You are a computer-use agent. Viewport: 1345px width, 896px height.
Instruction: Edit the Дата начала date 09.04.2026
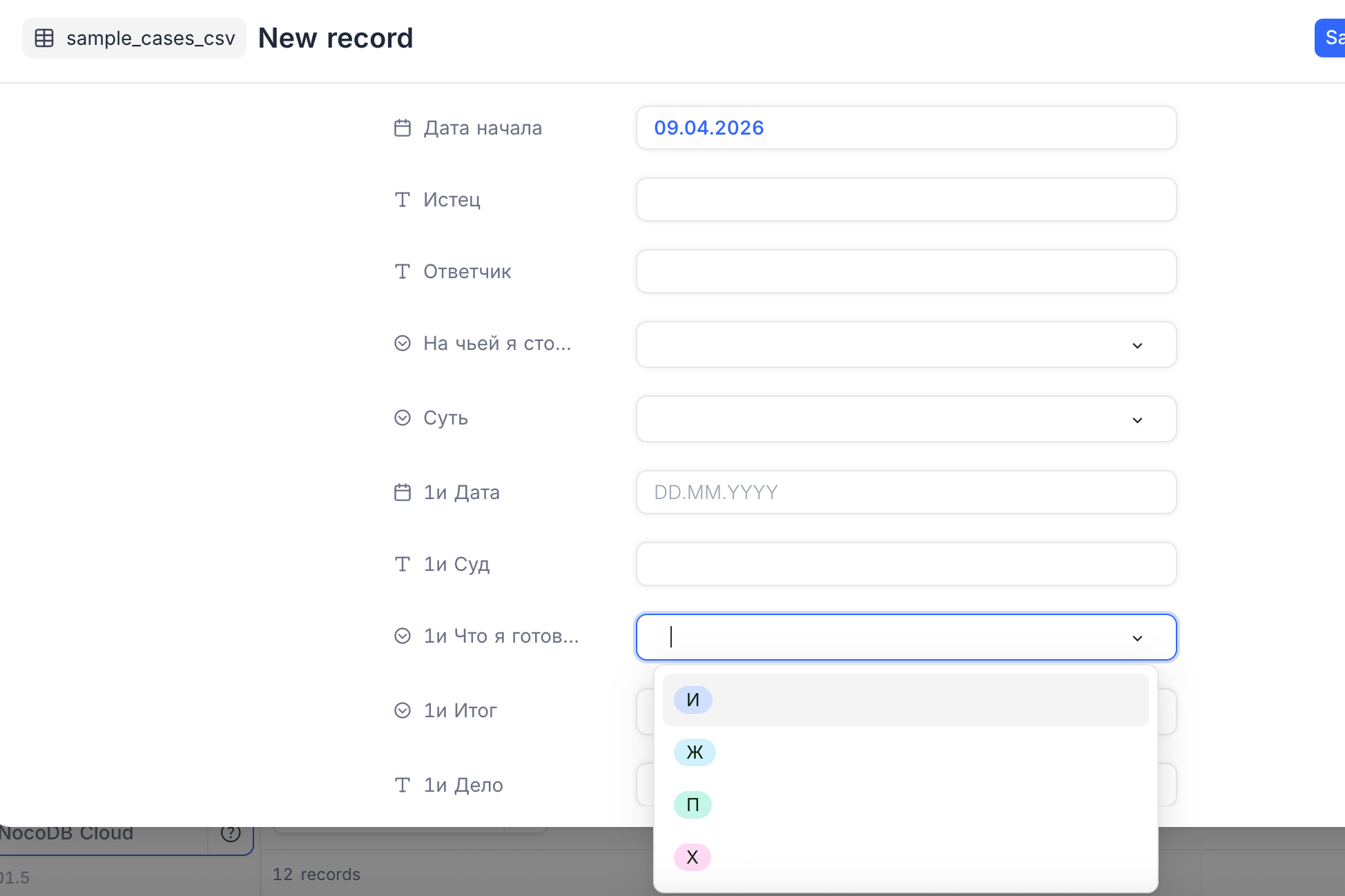(906, 128)
